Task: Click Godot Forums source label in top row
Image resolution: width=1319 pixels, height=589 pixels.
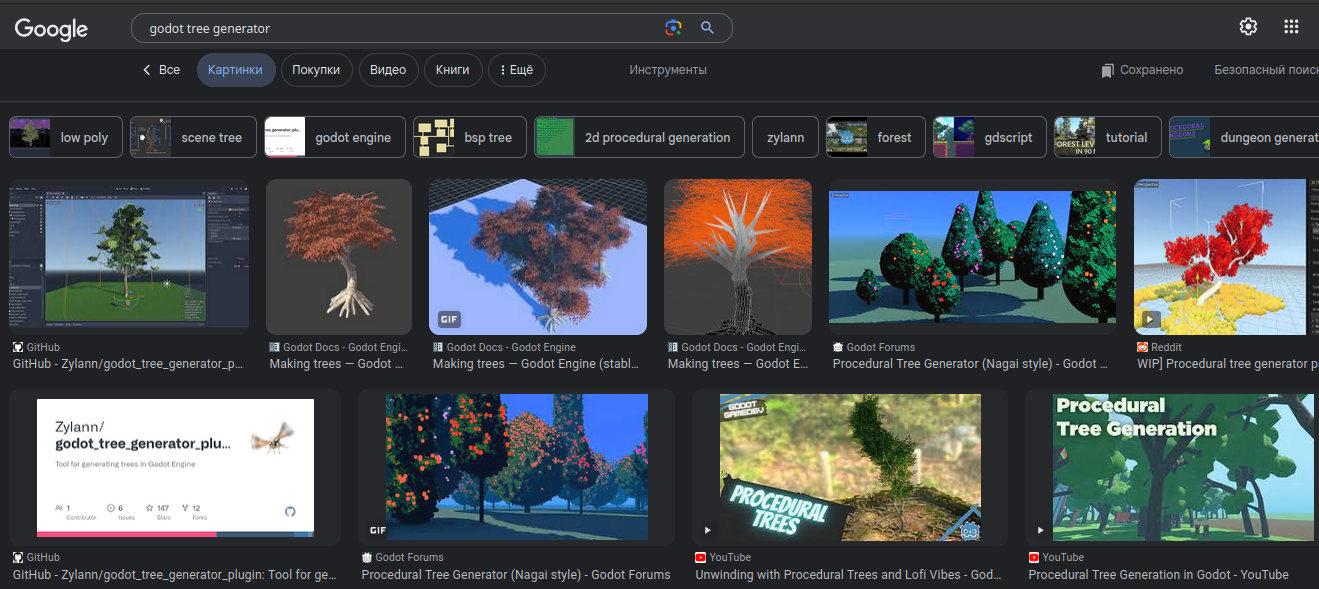Action: tap(873, 347)
